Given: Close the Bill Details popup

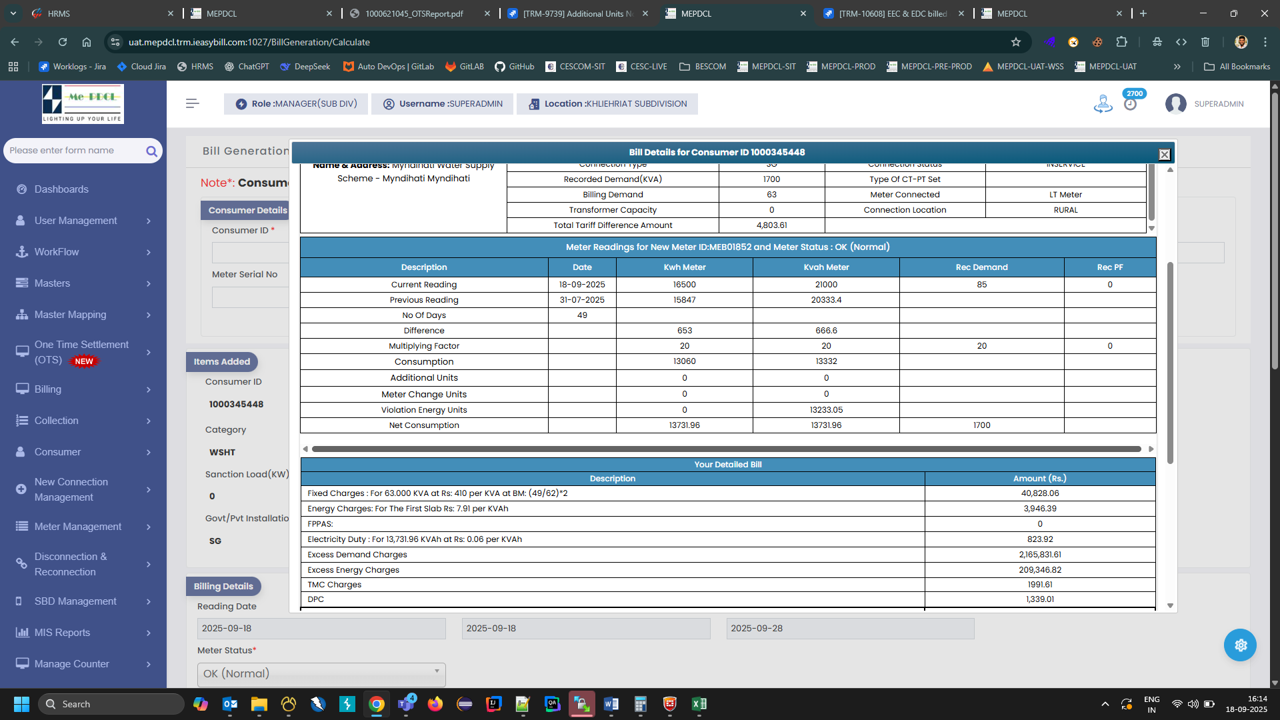Looking at the screenshot, I should coord(1164,154).
